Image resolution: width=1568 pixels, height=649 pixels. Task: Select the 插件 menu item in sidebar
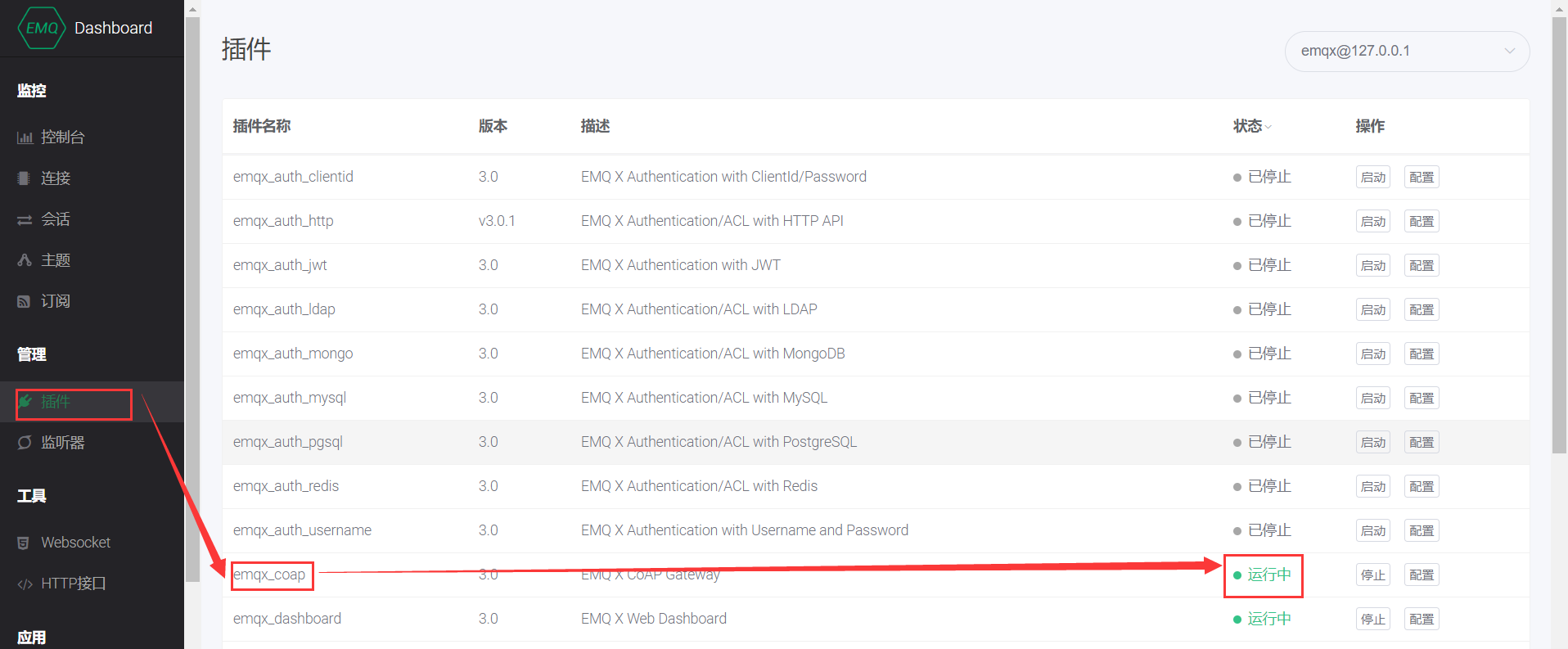tap(56, 402)
